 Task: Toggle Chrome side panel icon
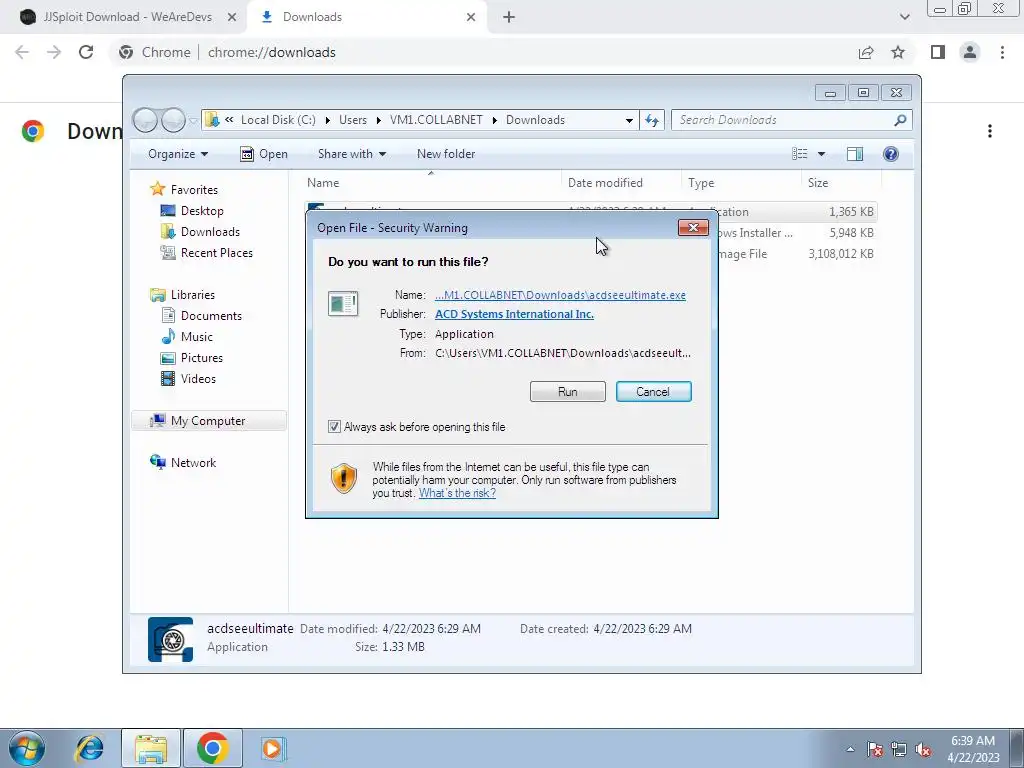point(938,52)
